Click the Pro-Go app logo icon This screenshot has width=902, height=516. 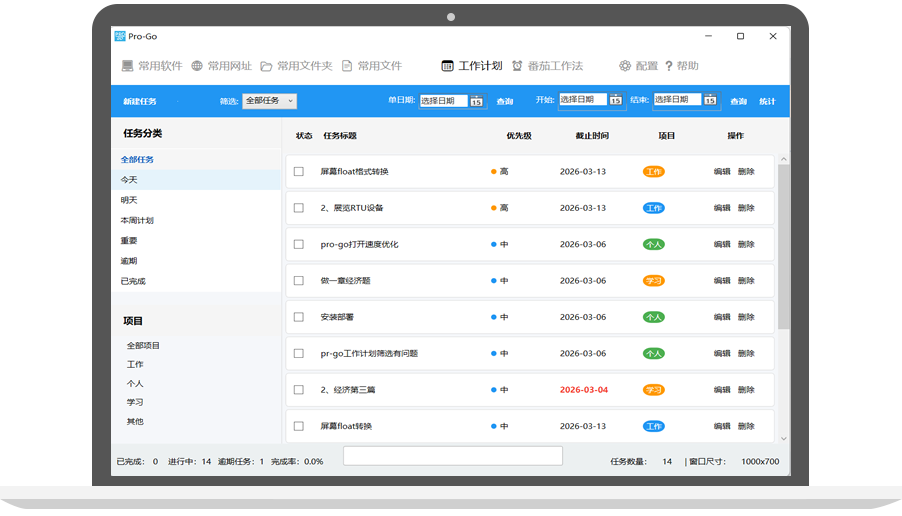click(120, 36)
